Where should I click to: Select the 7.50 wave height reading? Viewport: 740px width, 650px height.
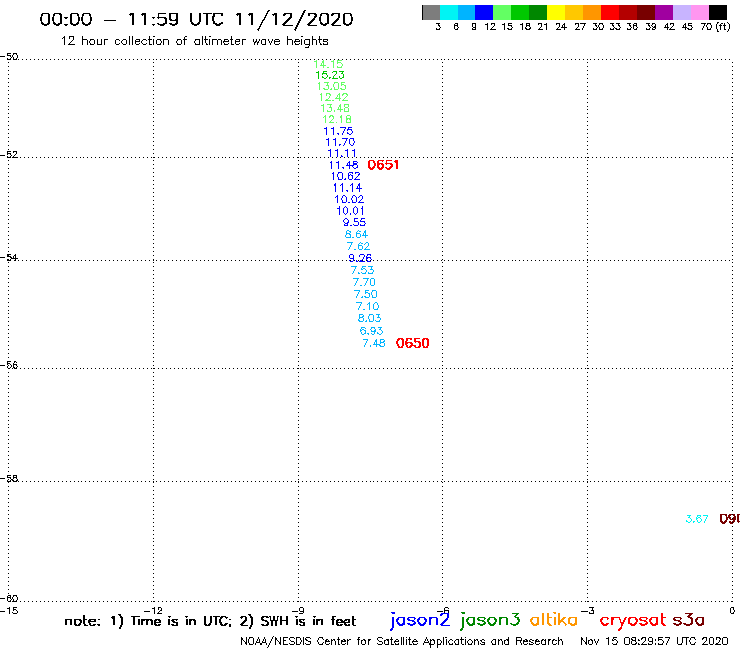pyautogui.click(x=366, y=294)
